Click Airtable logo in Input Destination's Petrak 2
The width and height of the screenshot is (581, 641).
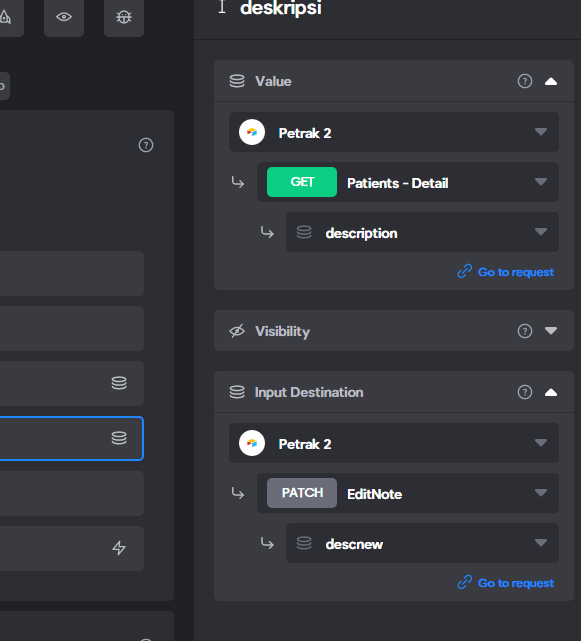(252, 443)
